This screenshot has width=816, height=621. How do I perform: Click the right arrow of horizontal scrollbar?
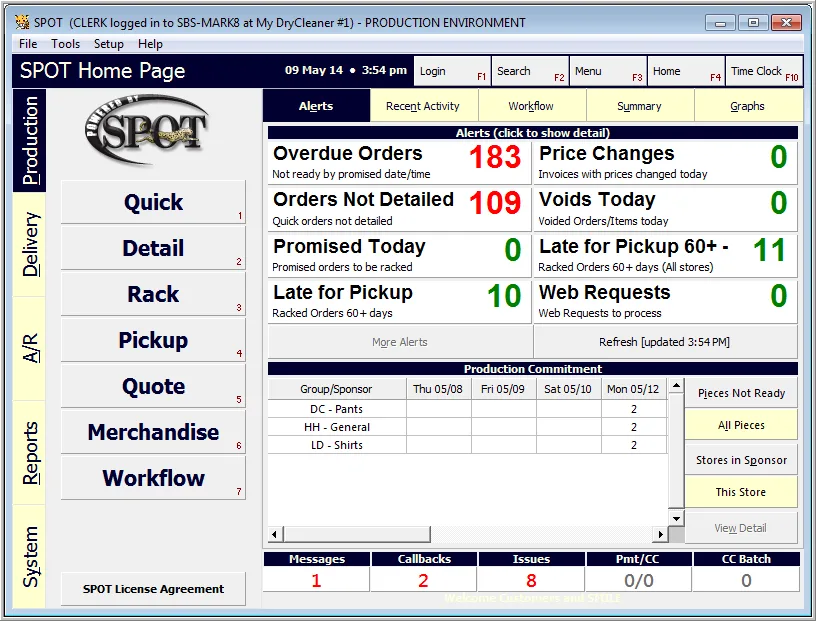point(660,534)
